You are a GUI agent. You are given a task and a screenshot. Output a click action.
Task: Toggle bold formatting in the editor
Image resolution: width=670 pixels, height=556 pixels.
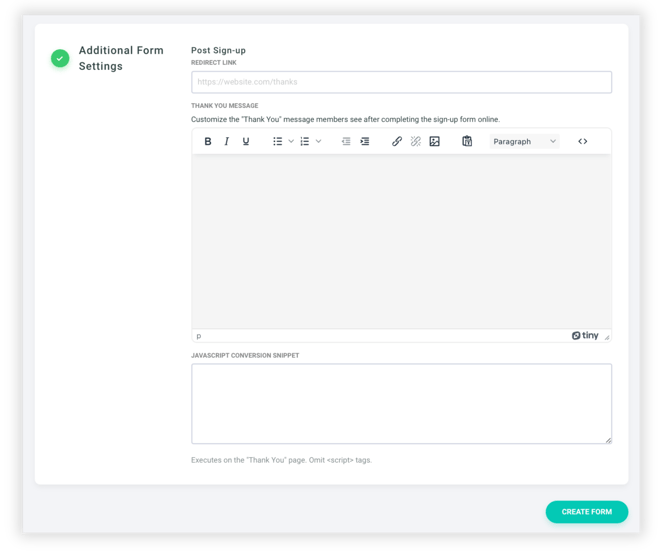pos(208,142)
